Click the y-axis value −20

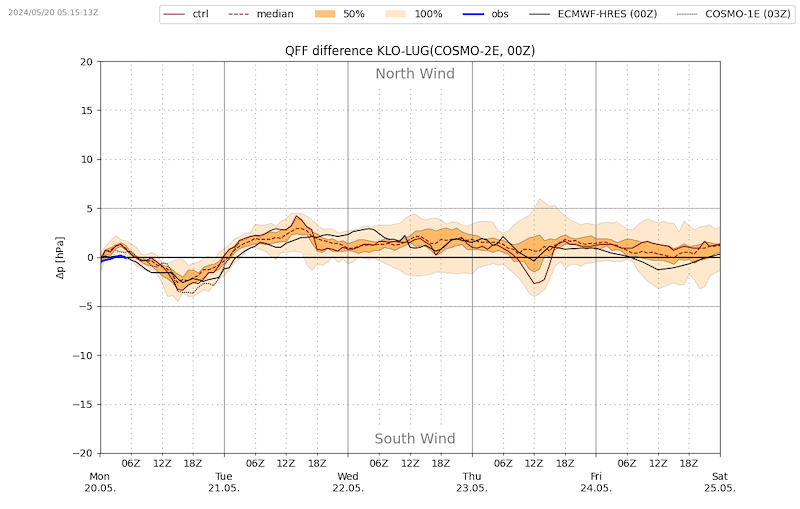pyautogui.click(x=83, y=453)
